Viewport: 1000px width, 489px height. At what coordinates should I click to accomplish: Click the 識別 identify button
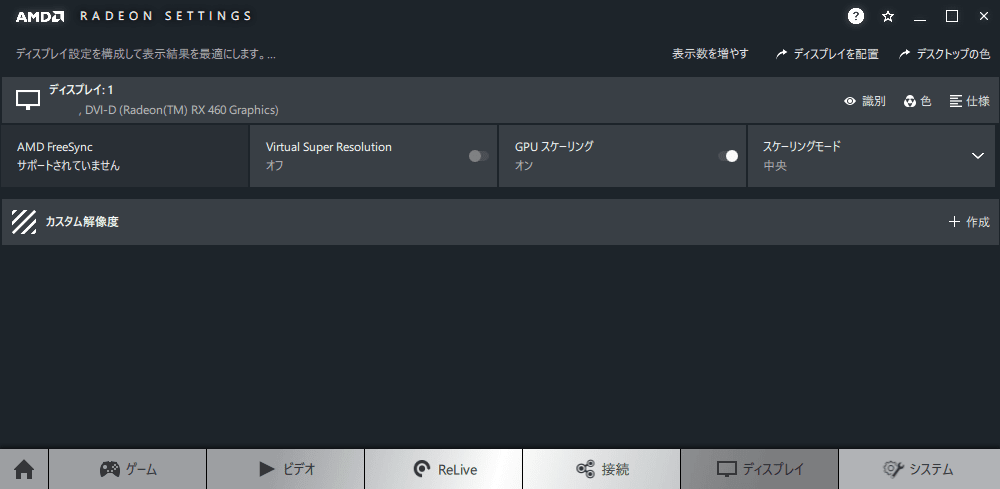[x=865, y=101]
